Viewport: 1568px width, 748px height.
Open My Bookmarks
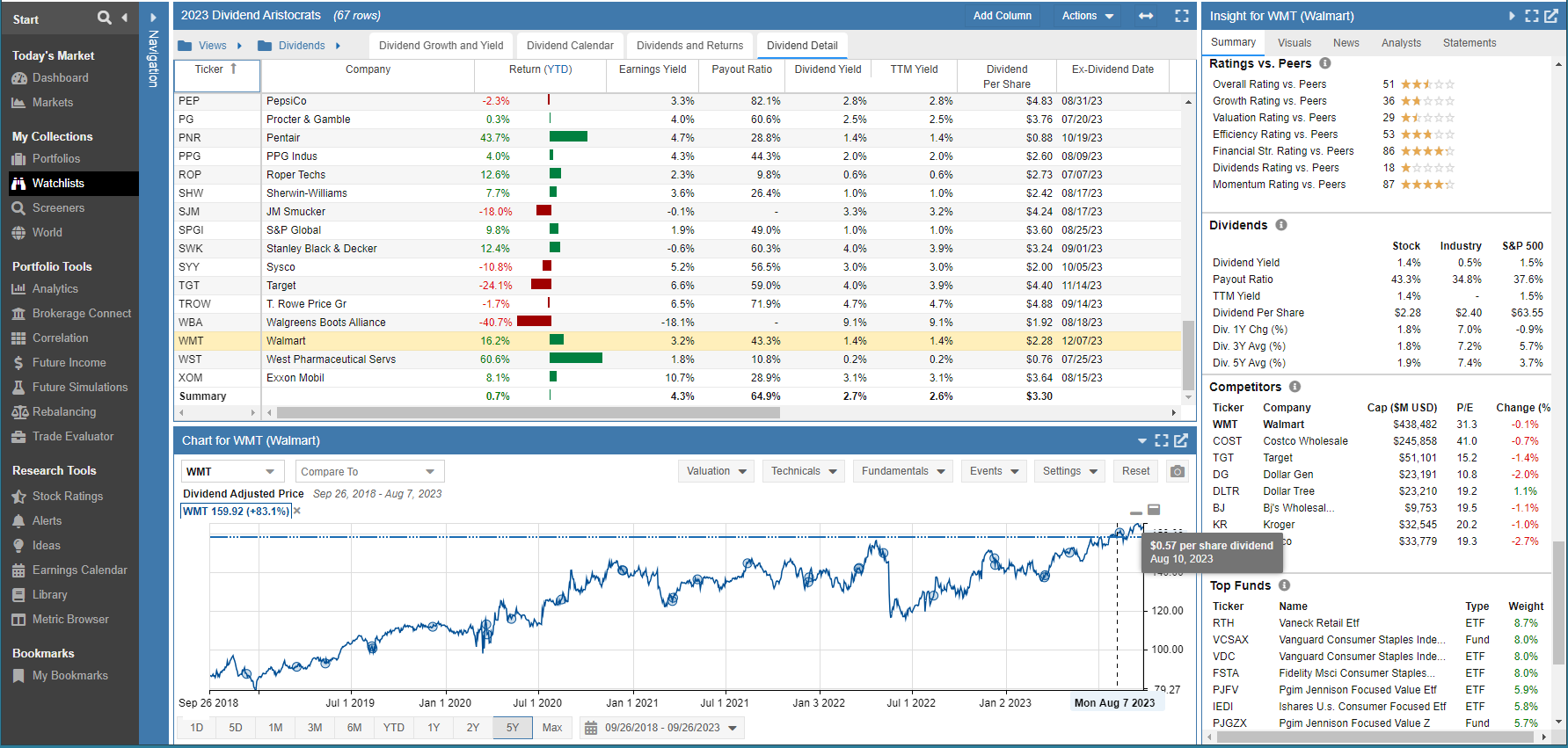click(x=69, y=675)
